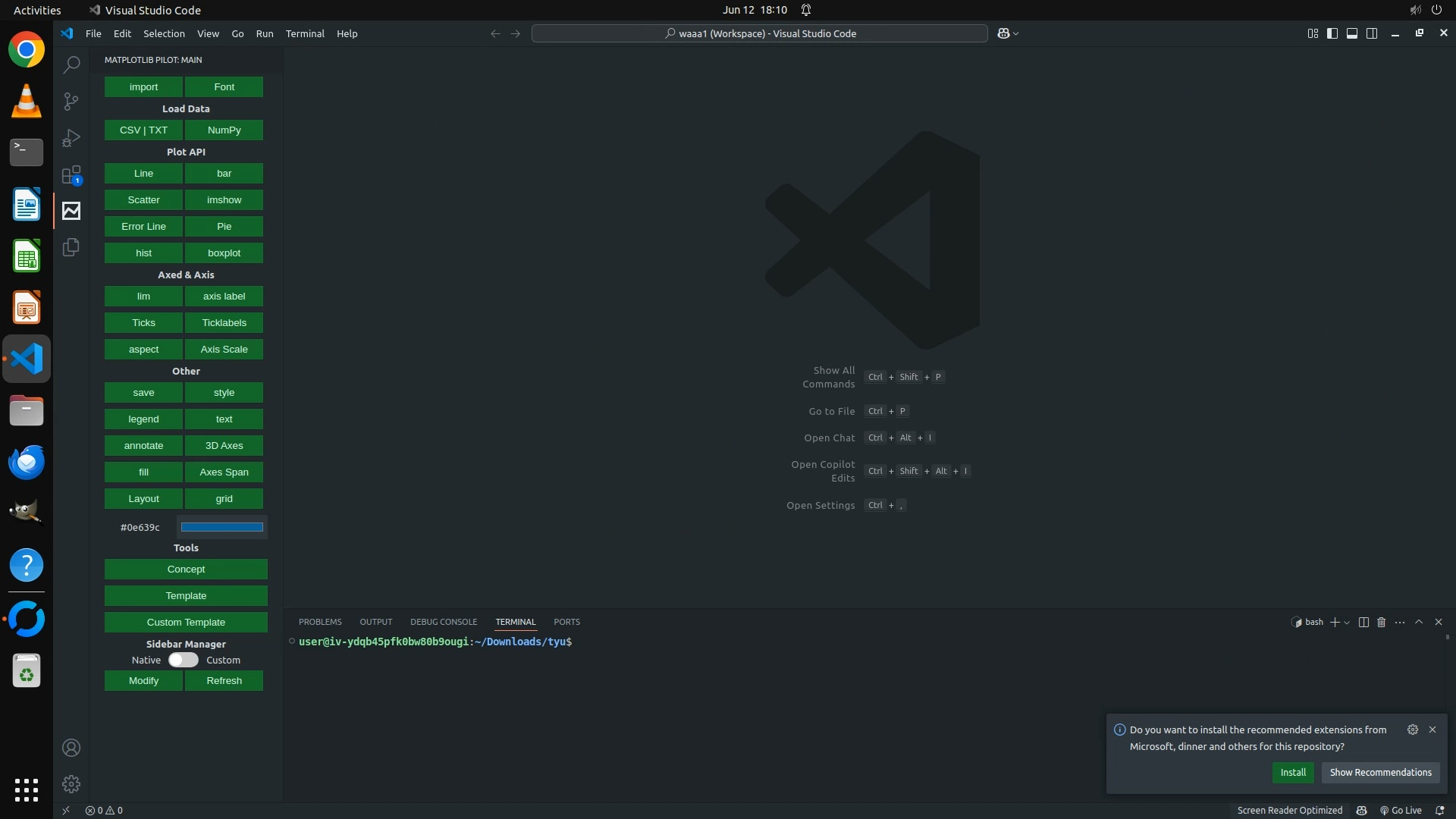The height and width of the screenshot is (819, 1456).
Task: Open the Source Control view
Action: coord(71,102)
